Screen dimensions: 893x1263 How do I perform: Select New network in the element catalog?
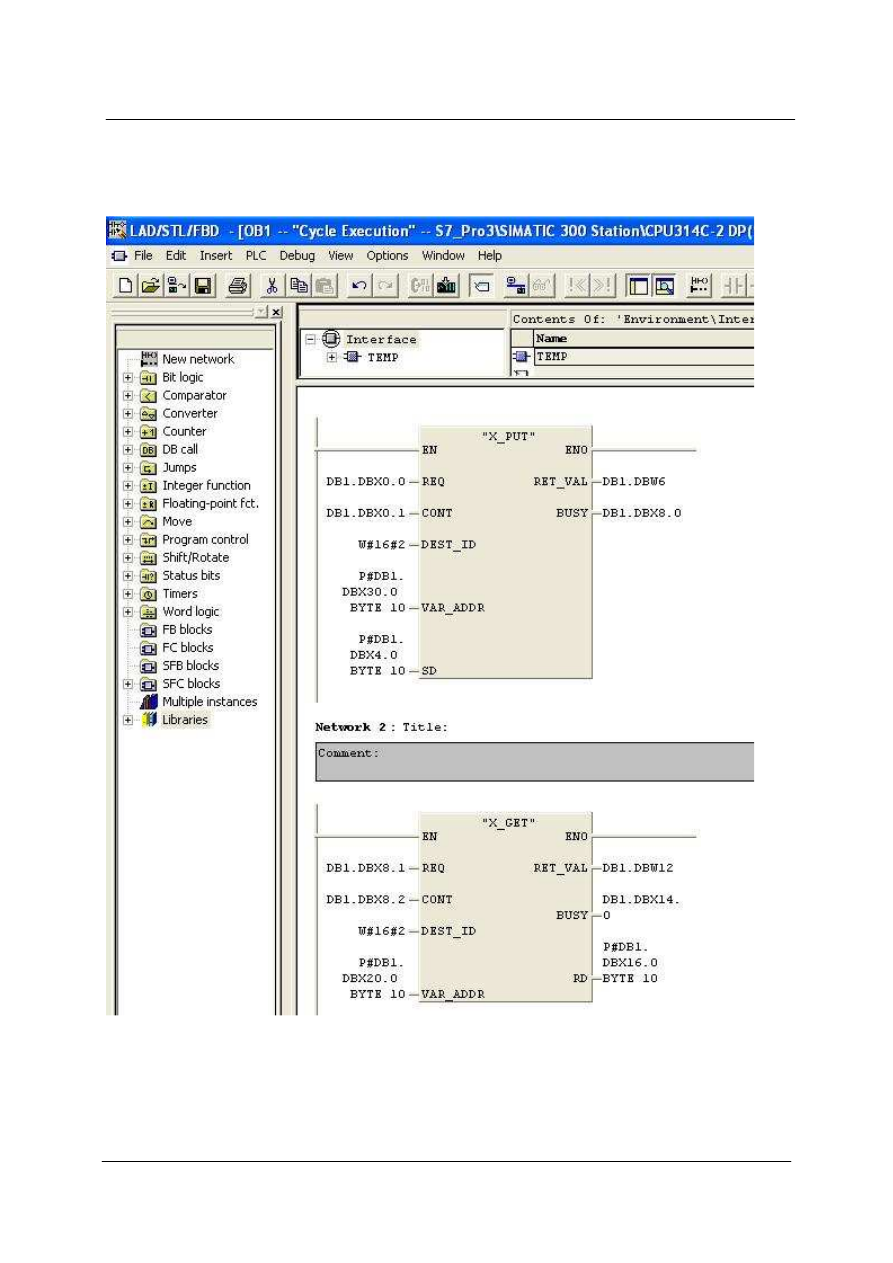tap(198, 359)
